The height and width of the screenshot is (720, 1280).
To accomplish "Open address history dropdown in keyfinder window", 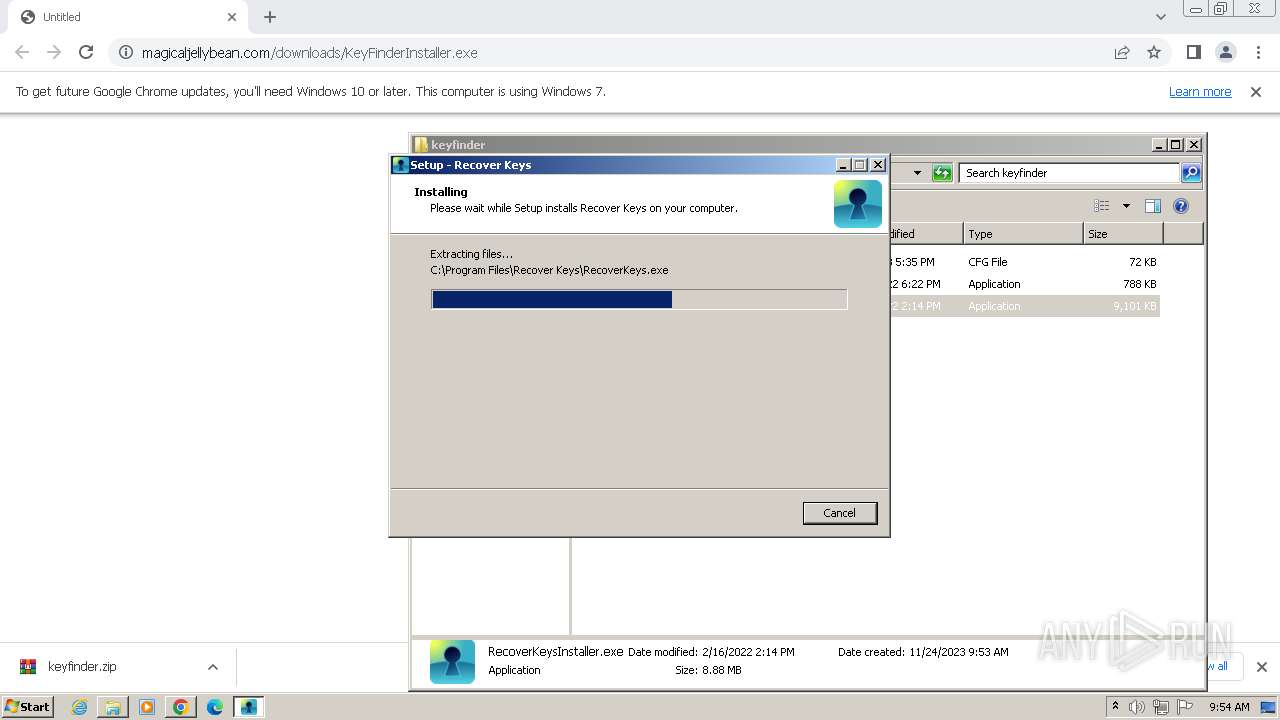I will 917,173.
